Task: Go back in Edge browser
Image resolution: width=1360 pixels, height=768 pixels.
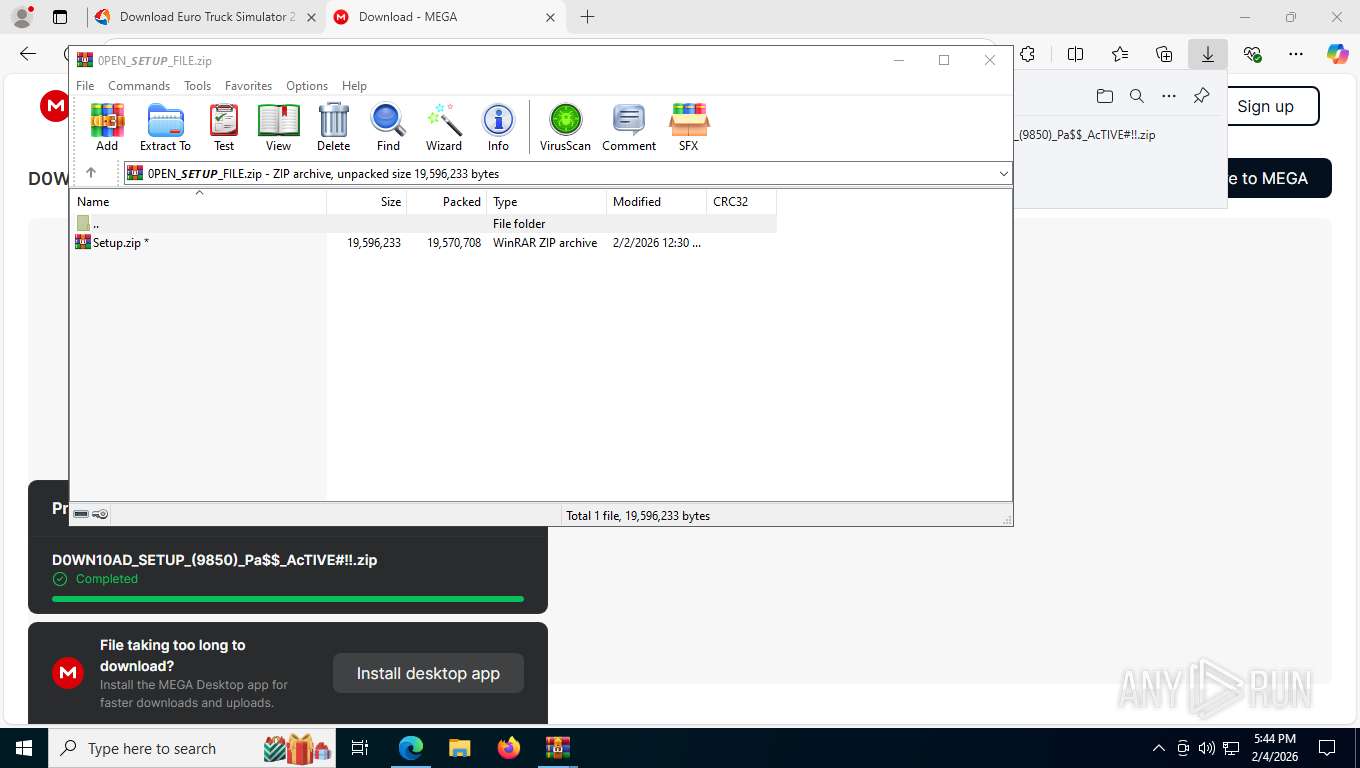Action: (28, 54)
